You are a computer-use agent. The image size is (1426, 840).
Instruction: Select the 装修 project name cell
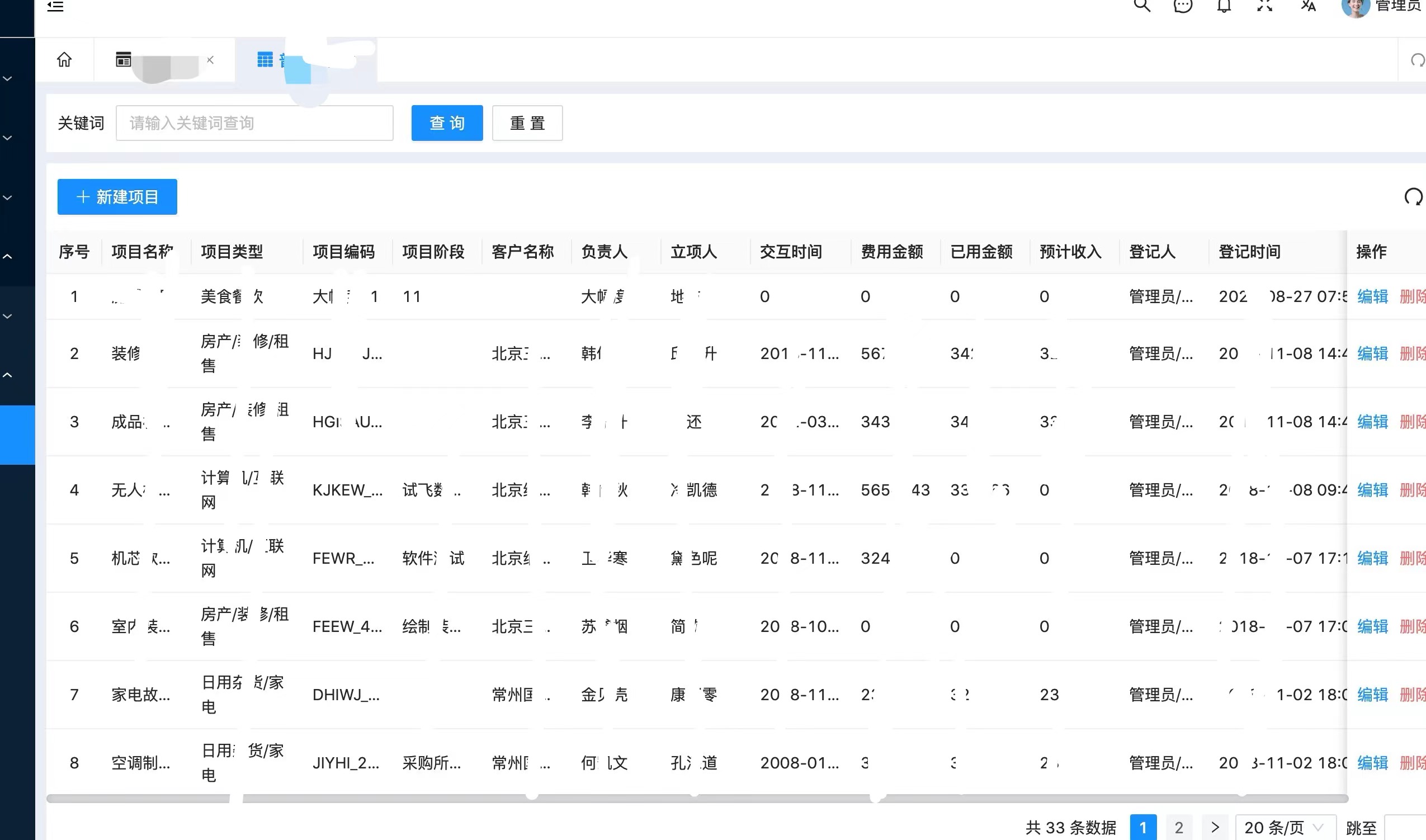pyautogui.click(x=126, y=354)
